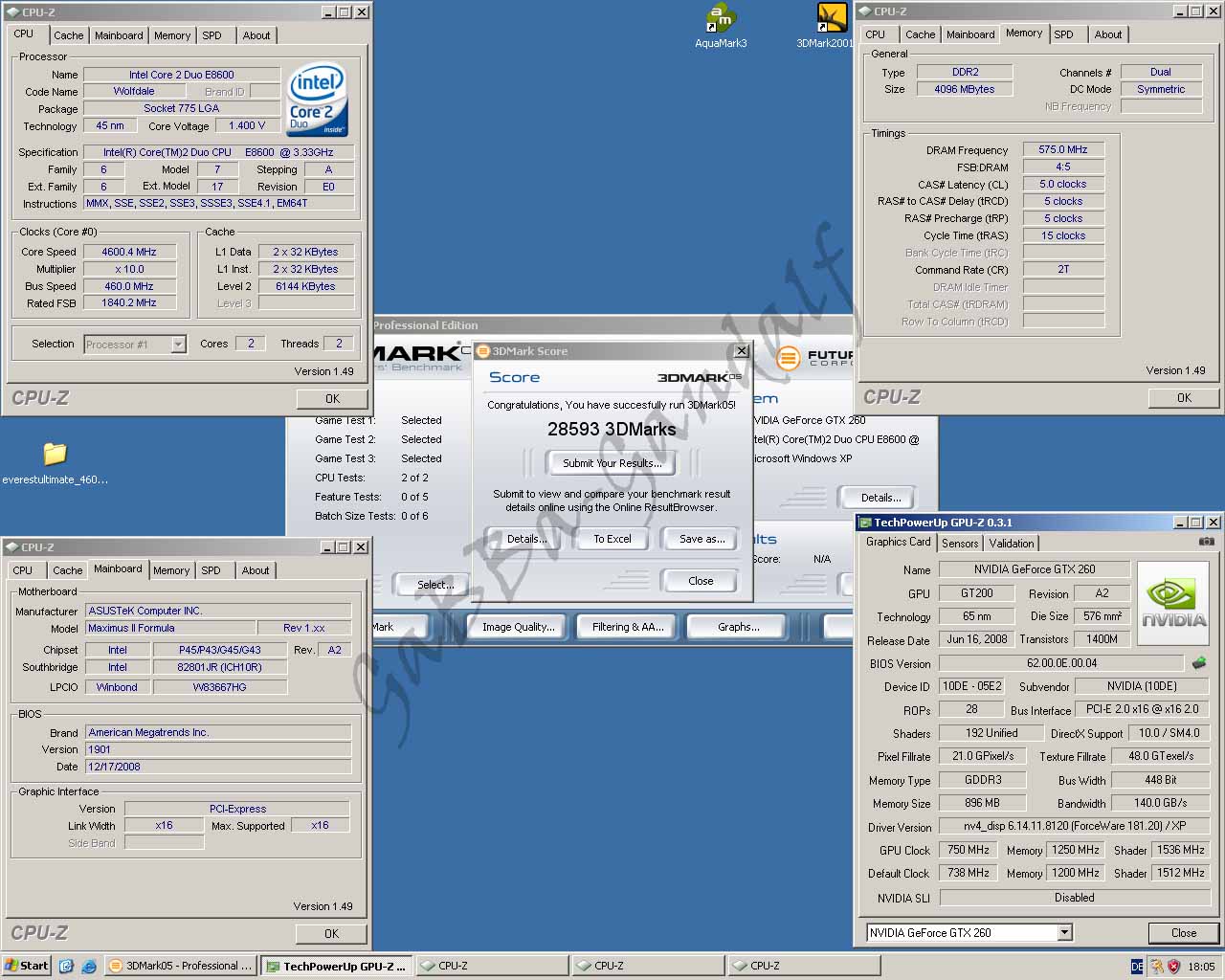1225x980 pixels.
Task: Click the Bus Speed value 460.0 MHz
Action: 129,286
